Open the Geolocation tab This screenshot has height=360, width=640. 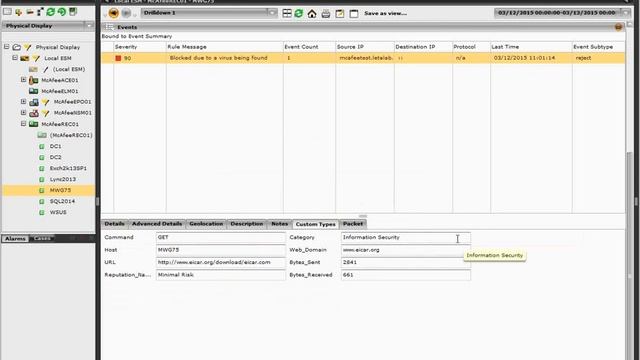[206, 224]
